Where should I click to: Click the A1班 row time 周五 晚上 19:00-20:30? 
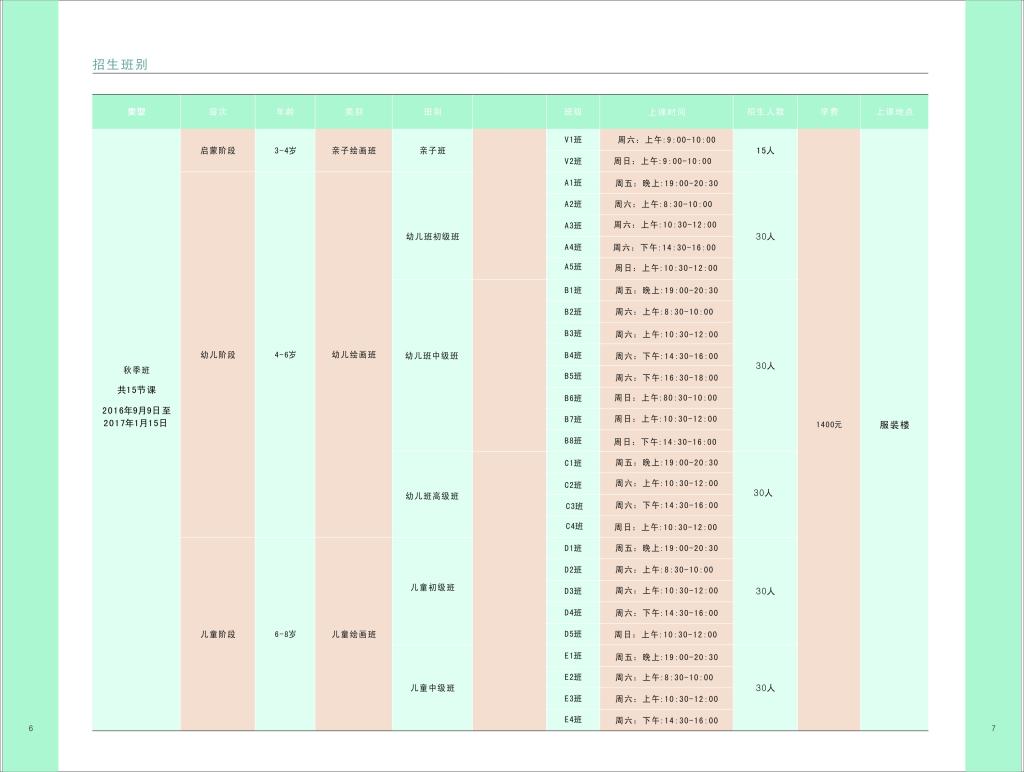pyautogui.click(x=666, y=184)
